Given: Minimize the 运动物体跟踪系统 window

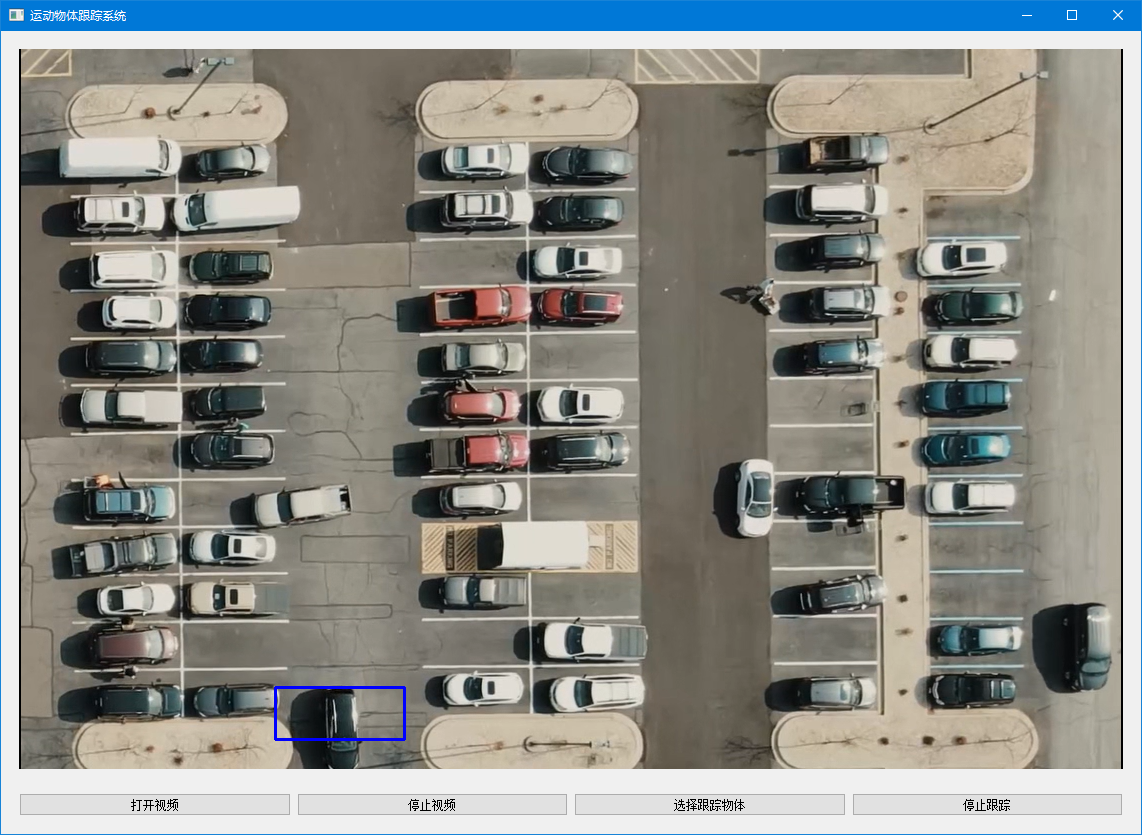Looking at the screenshot, I should pos(1026,15).
